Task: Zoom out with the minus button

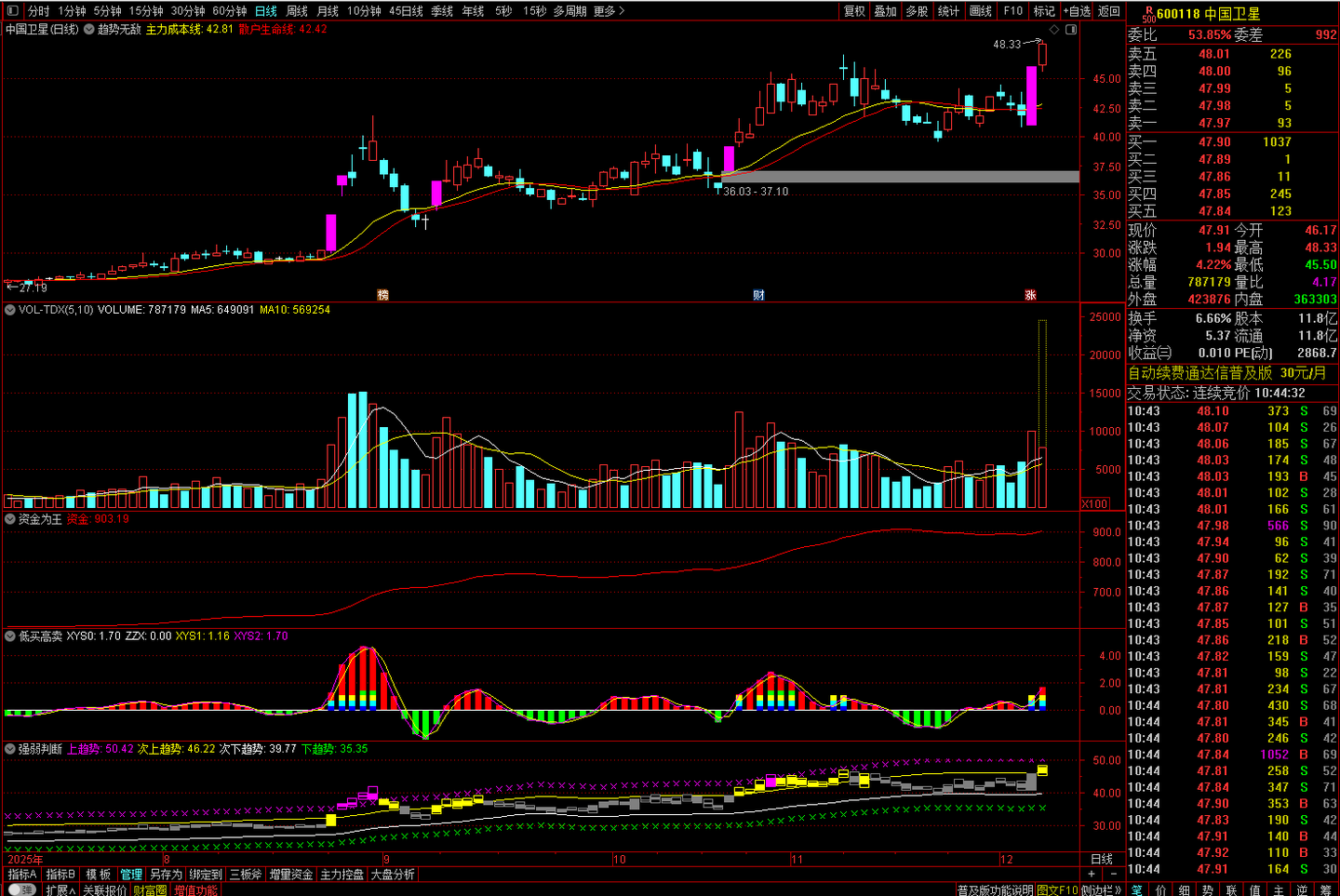Action: point(1112,875)
